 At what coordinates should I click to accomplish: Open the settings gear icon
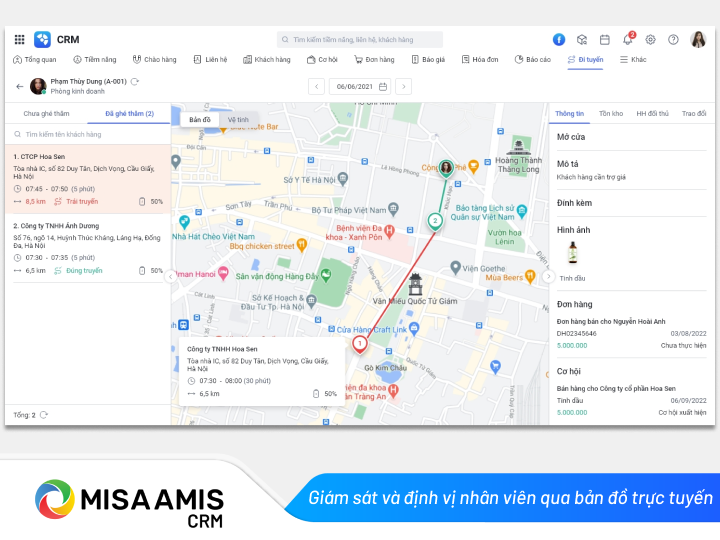click(x=650, y=40)
